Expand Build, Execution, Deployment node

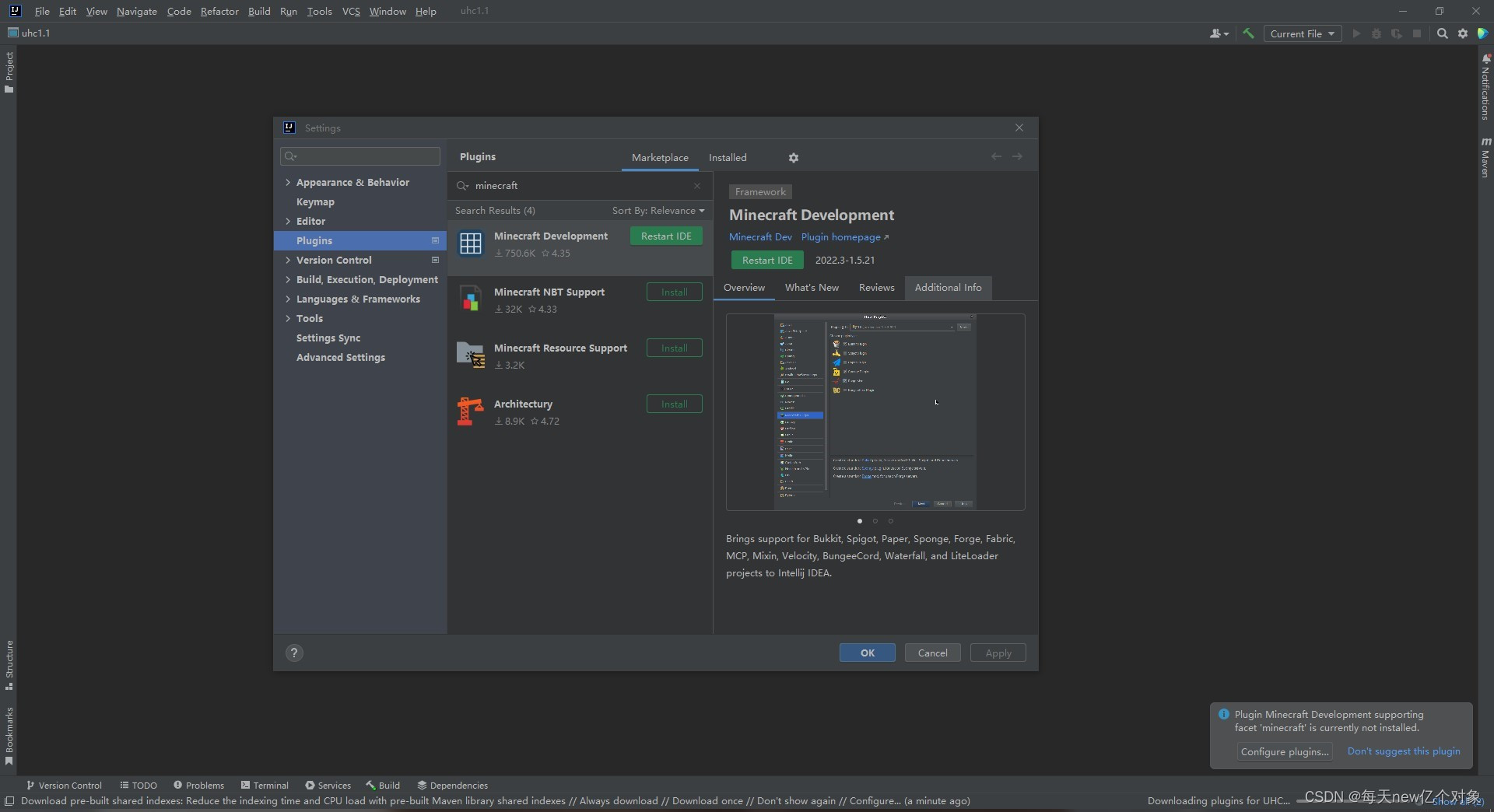tap(288, 279)
